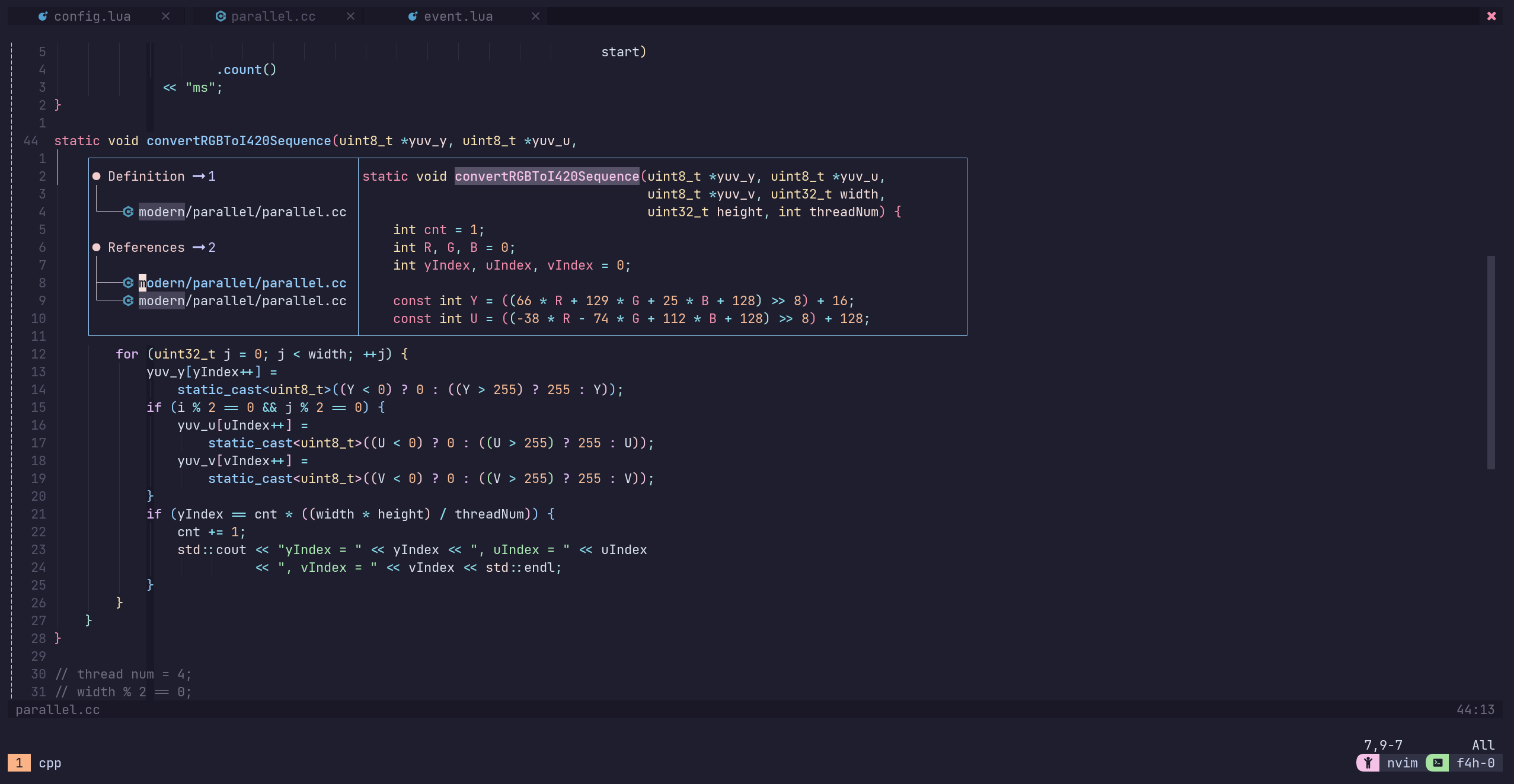
Task: Switch to the config.lua tab
Action: point(92,17)
